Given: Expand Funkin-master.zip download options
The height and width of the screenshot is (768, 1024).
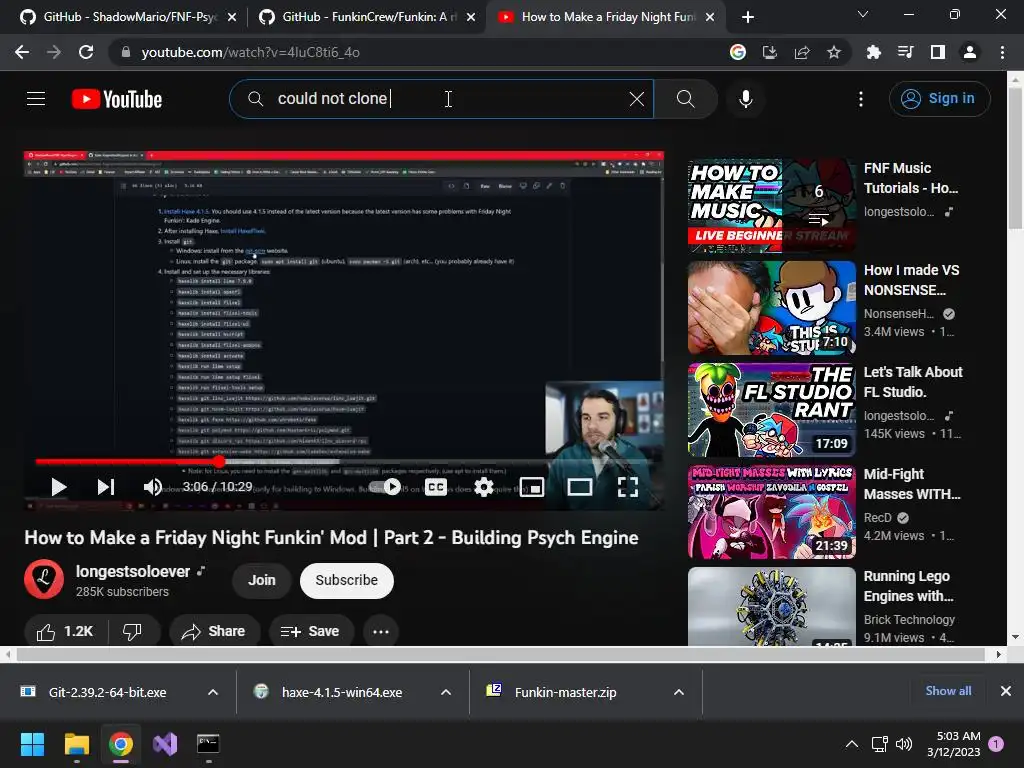Looking at the screenshot, I should 679,692.
